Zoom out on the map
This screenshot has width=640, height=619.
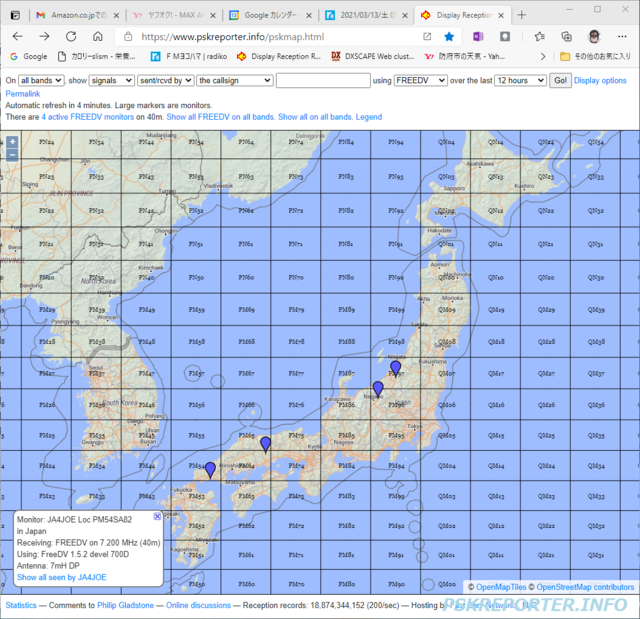tap(12, 155)
